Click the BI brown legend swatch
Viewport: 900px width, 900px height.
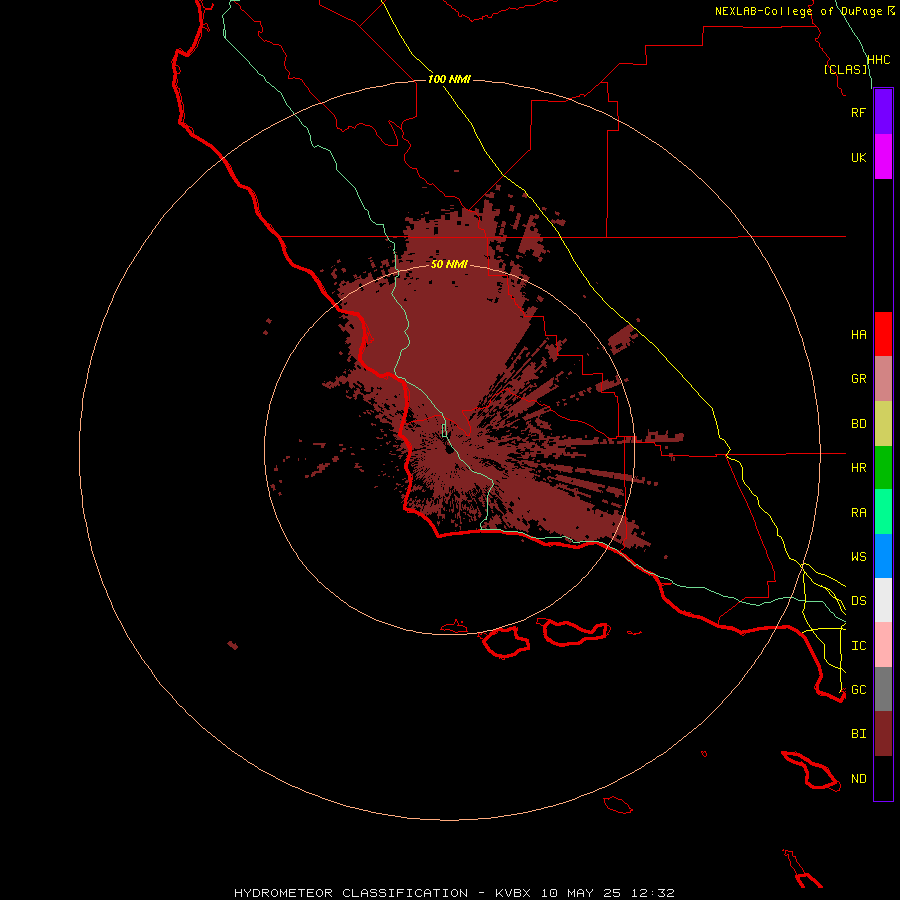click(x=883, y=734)
